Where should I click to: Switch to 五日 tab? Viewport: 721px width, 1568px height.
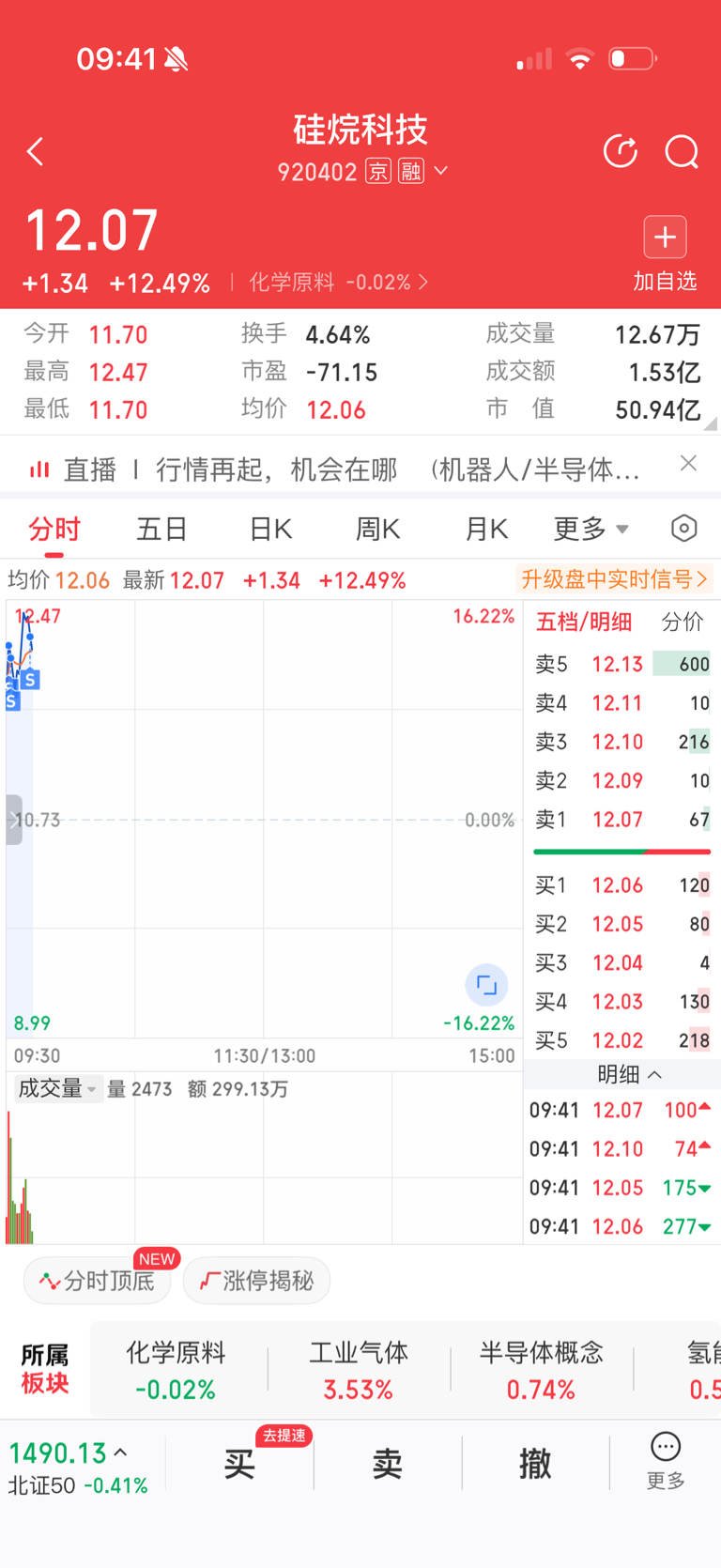pyautogui.click(x=161, y=529)
